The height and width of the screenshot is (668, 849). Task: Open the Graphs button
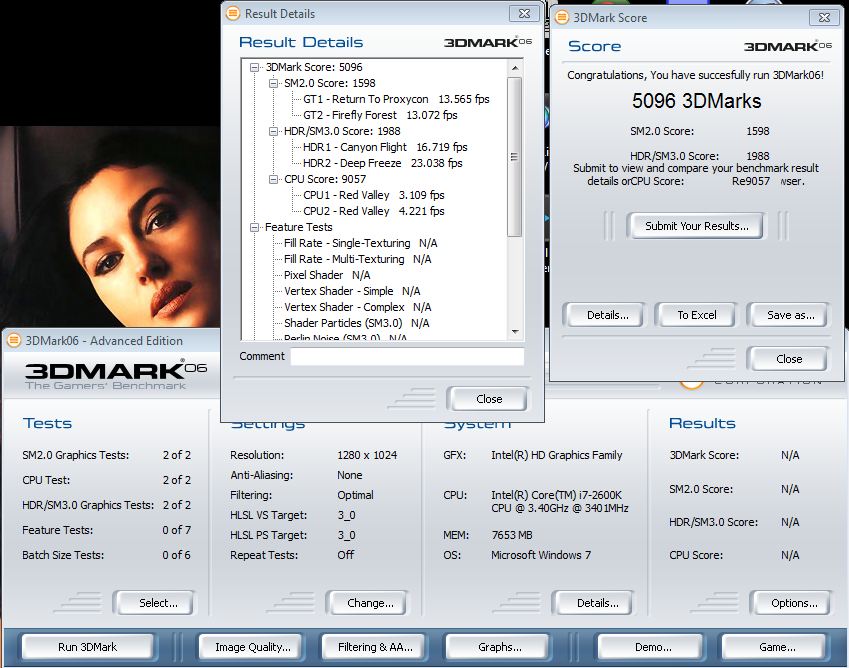[499, 647]
